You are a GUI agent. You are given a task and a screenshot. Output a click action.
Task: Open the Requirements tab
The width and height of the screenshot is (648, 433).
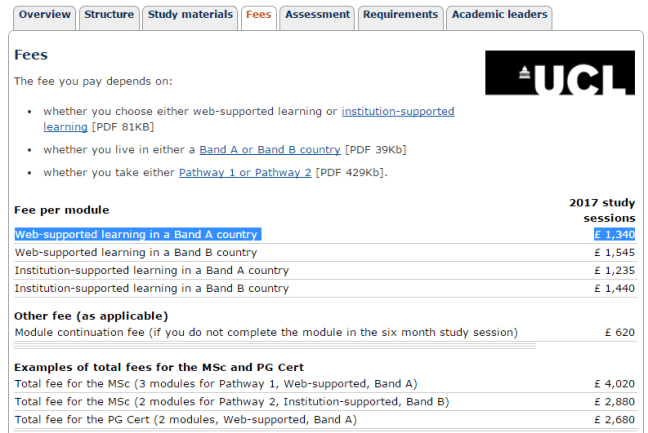click(400, 15)
